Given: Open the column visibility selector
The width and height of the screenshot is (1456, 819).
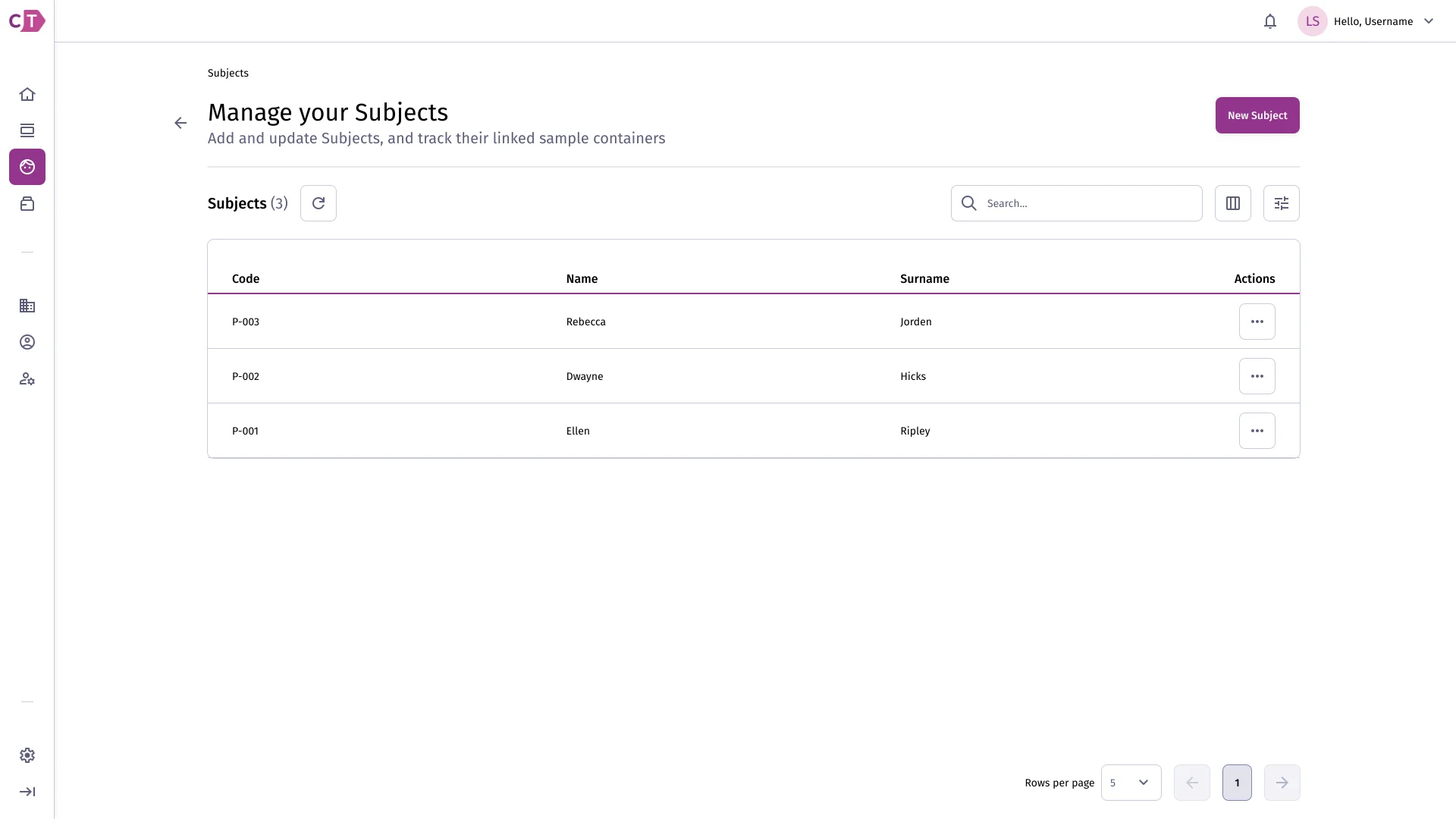Looking at the screenshot, I should tap(1233, 203).
